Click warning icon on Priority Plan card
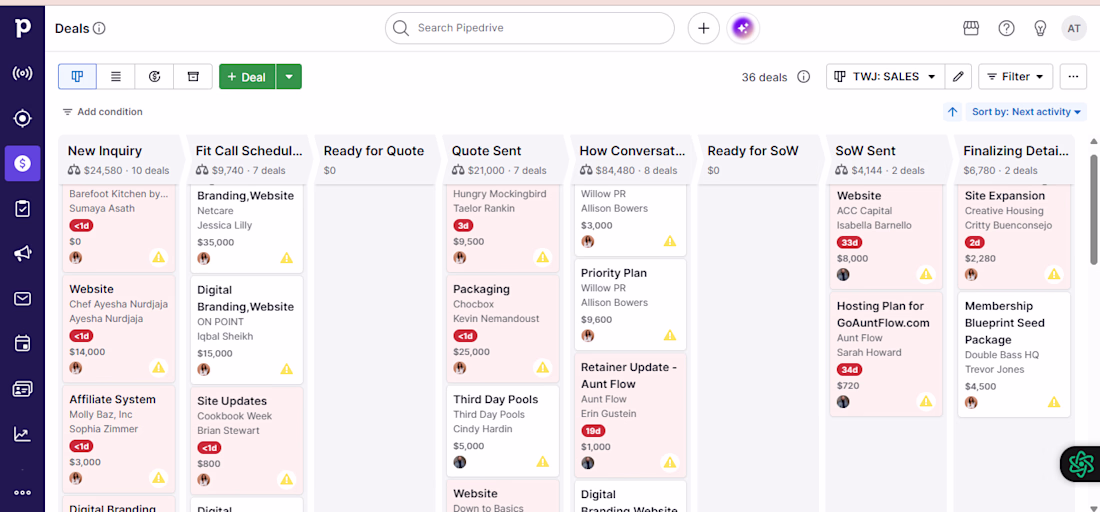Viewport: 1100px width, 512px height. [x=670, y=335]
